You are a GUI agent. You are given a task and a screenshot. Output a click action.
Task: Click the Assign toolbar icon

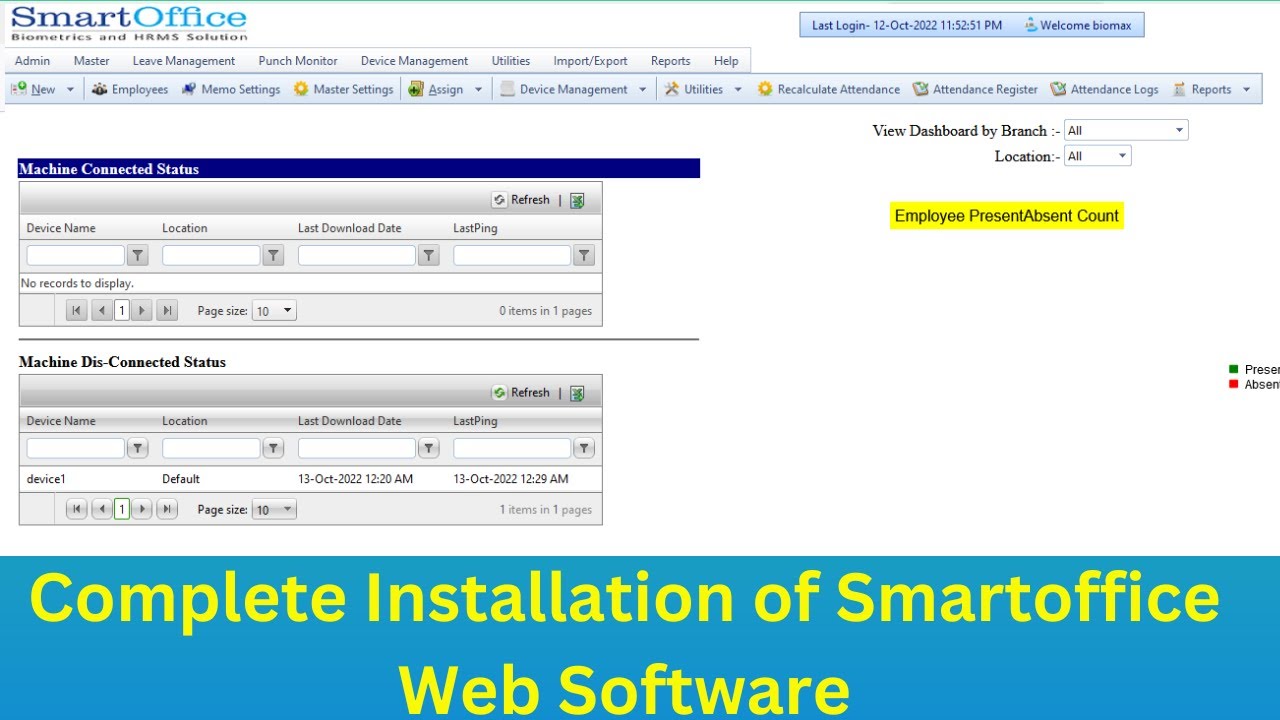coord(417,89)
